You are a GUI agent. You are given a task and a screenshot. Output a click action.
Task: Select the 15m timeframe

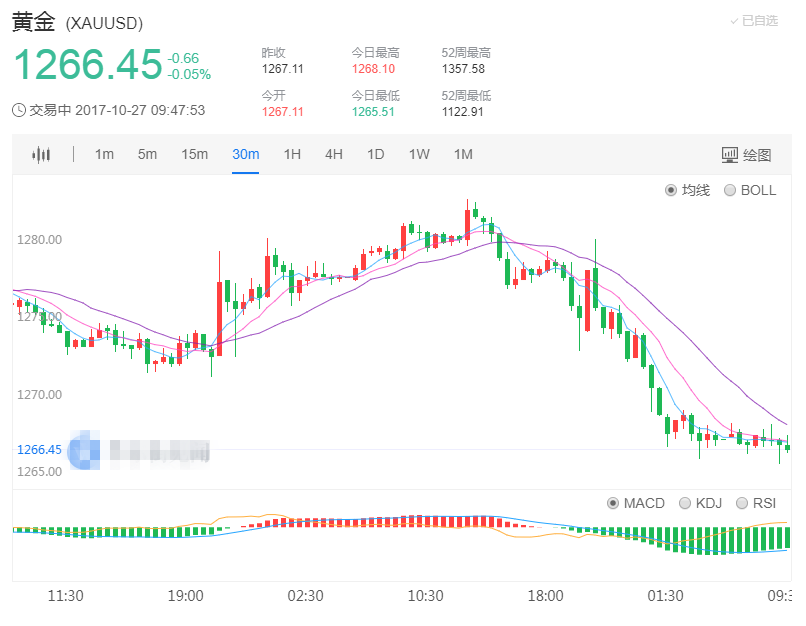(x=195, y=154)
